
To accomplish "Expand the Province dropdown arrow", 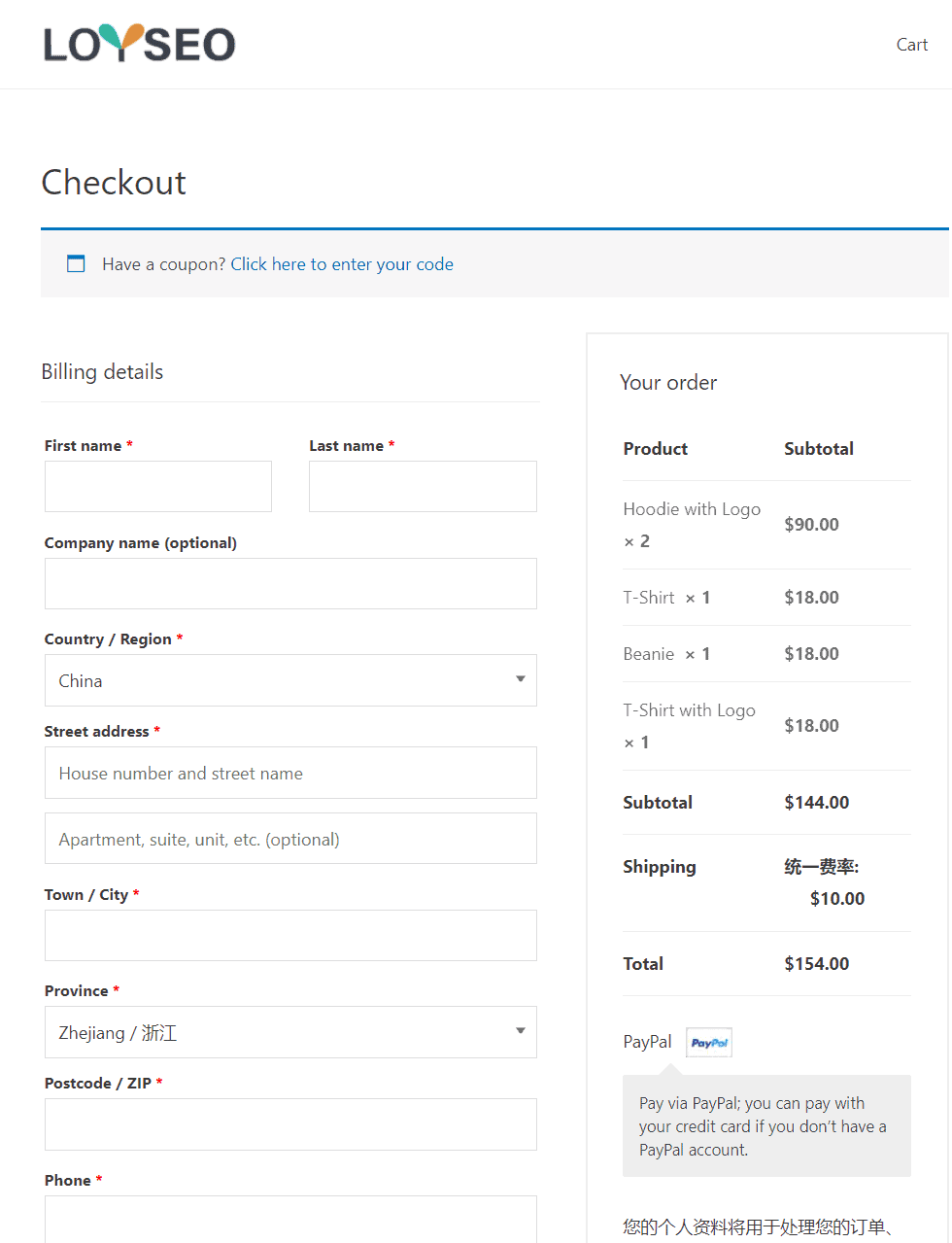I will 521,1031.
